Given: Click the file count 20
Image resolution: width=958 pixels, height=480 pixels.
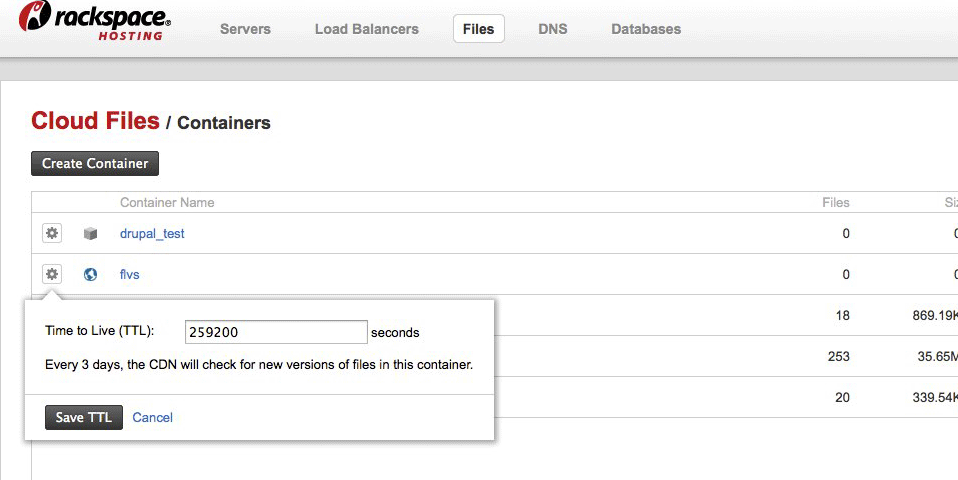Looking at the screenshot, I should 842,397.
